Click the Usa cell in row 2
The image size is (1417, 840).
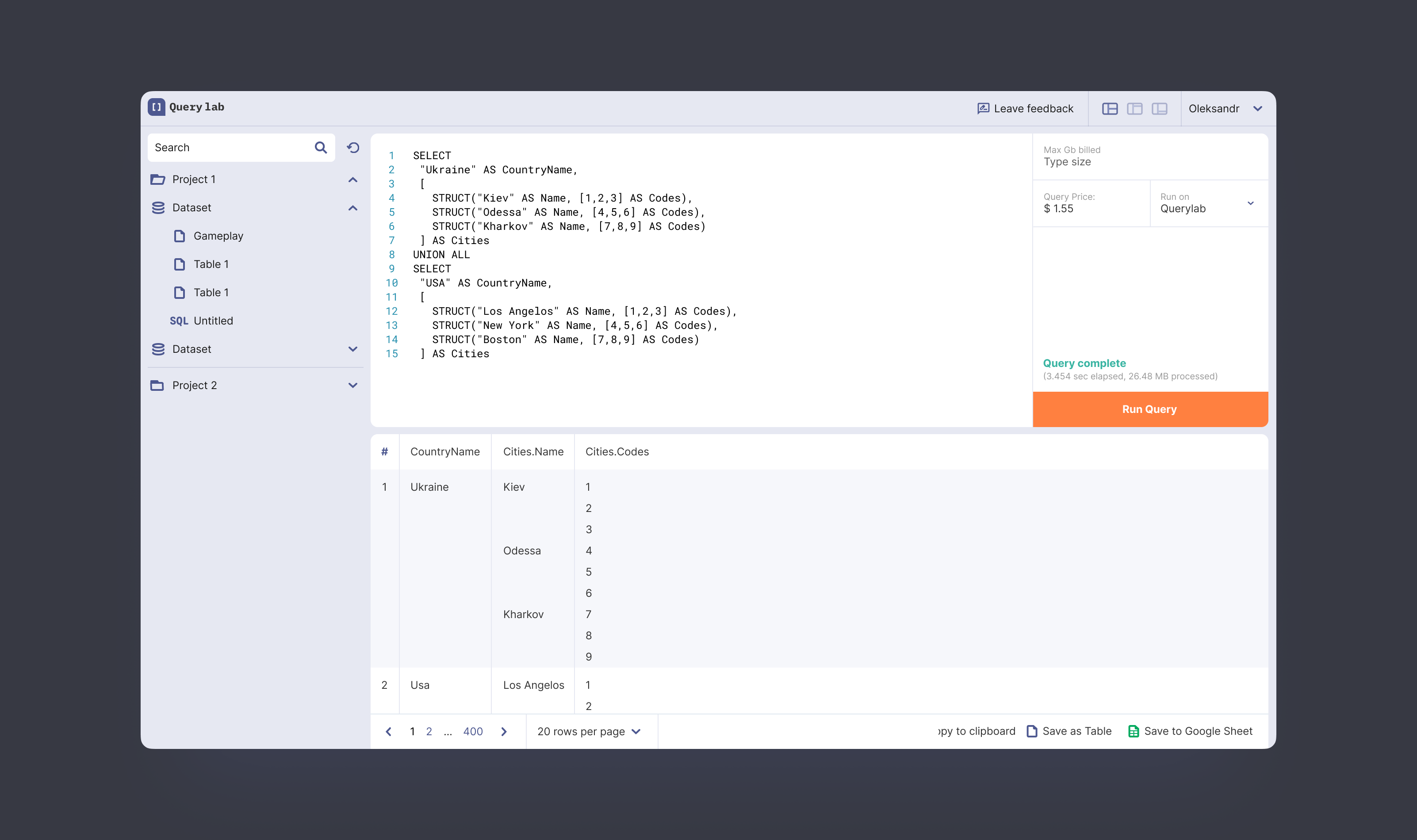click(x=420, y=685)
